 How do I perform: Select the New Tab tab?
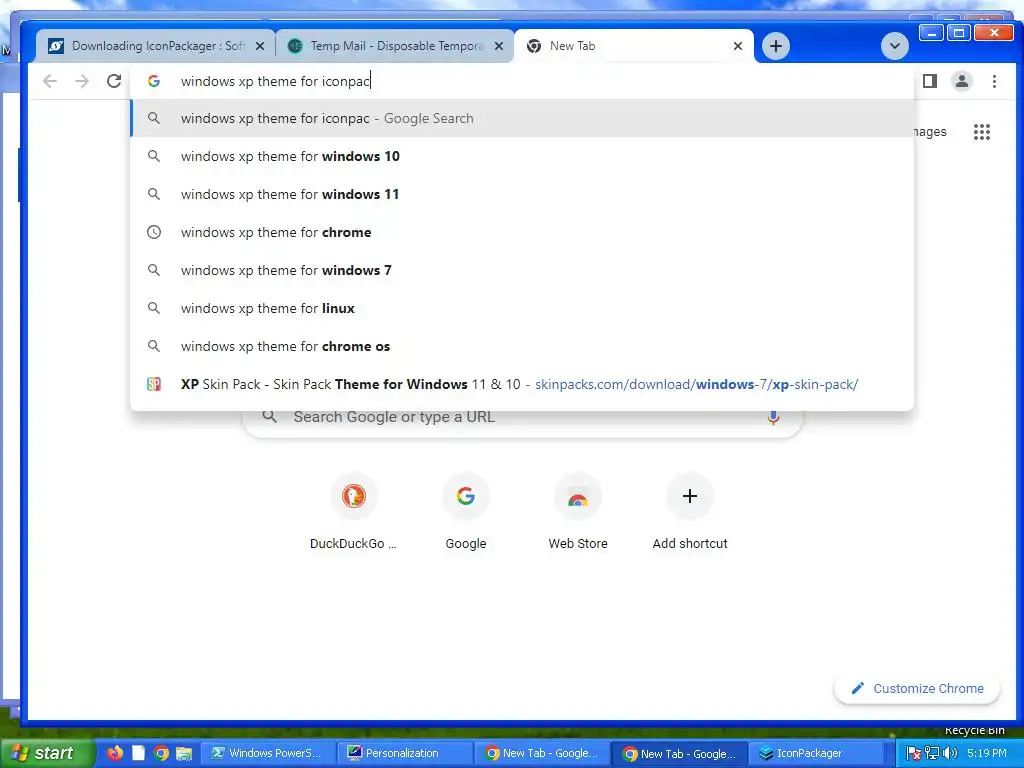[633, 46]
